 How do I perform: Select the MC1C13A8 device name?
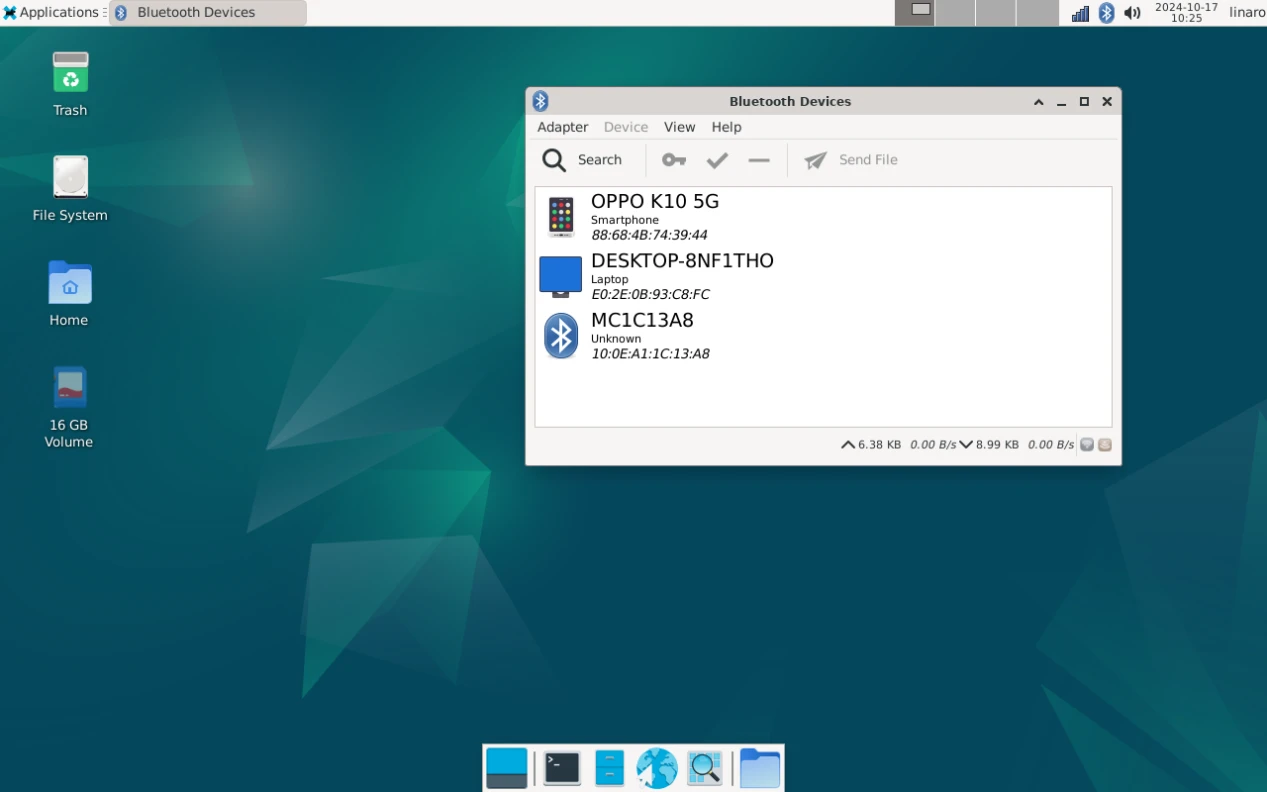click(642, 320)
